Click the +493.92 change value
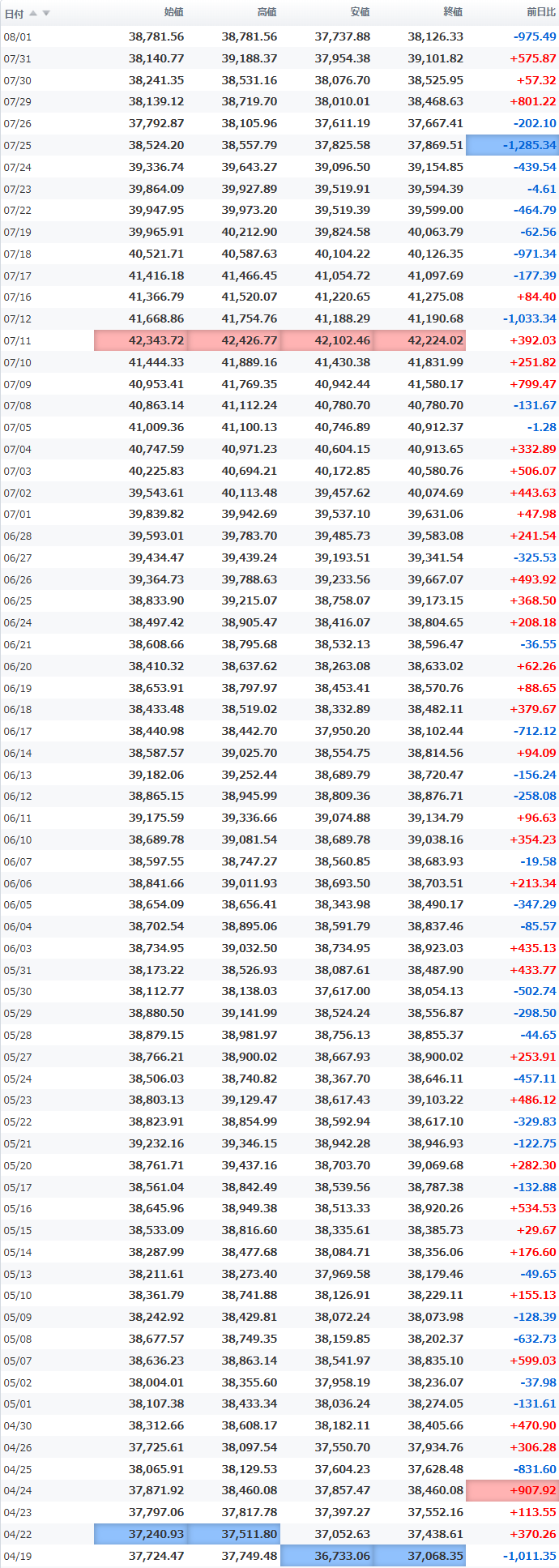559x1568 pixels. tap(533, 579)
